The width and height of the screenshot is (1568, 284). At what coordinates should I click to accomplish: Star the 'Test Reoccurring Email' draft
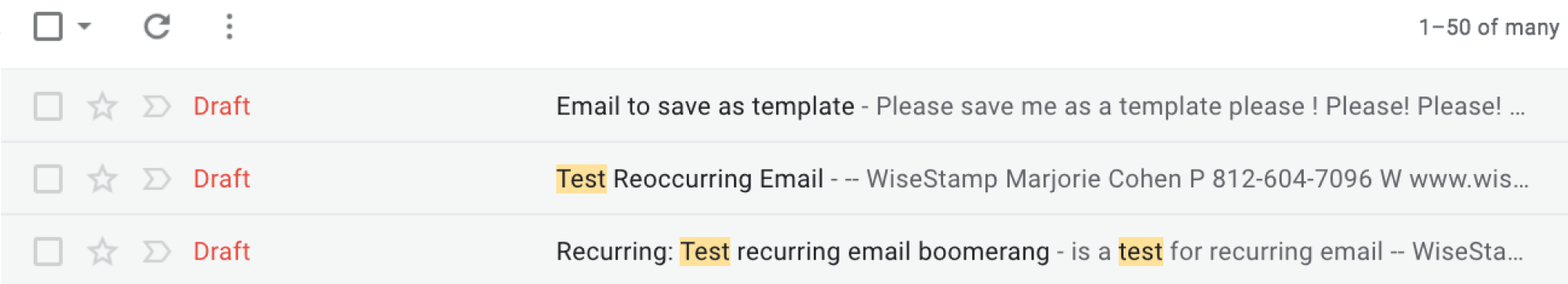pos(102,179)
